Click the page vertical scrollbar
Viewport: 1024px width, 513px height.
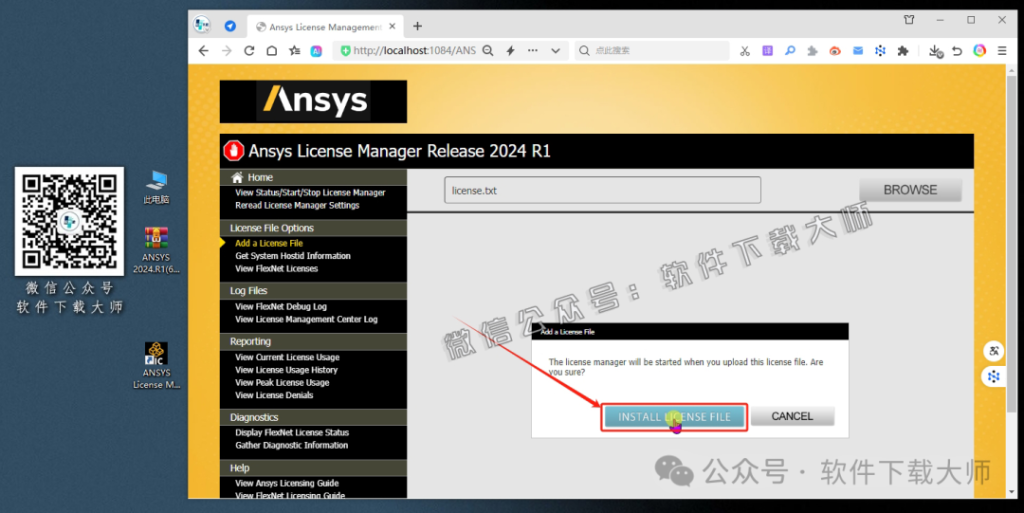tap(1011, 245)
